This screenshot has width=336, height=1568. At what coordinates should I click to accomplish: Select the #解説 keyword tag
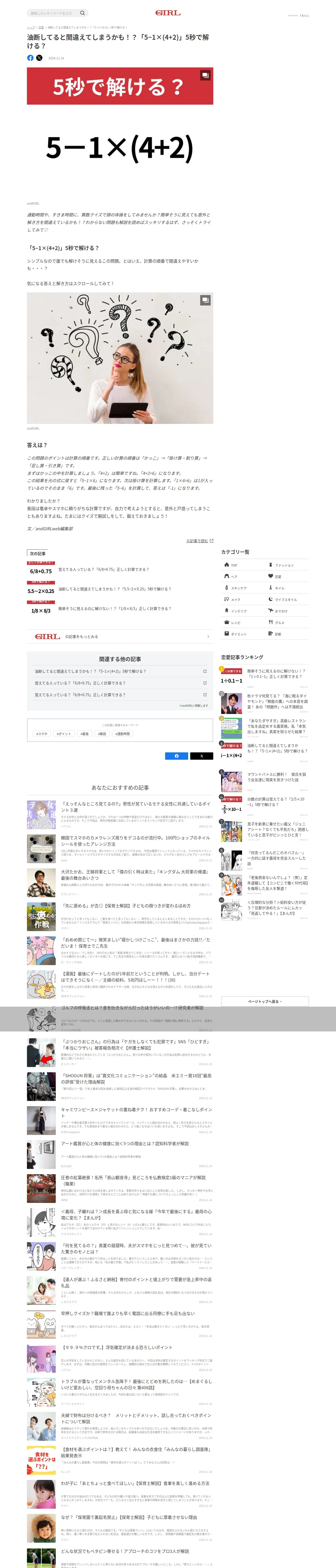[102, 734]
